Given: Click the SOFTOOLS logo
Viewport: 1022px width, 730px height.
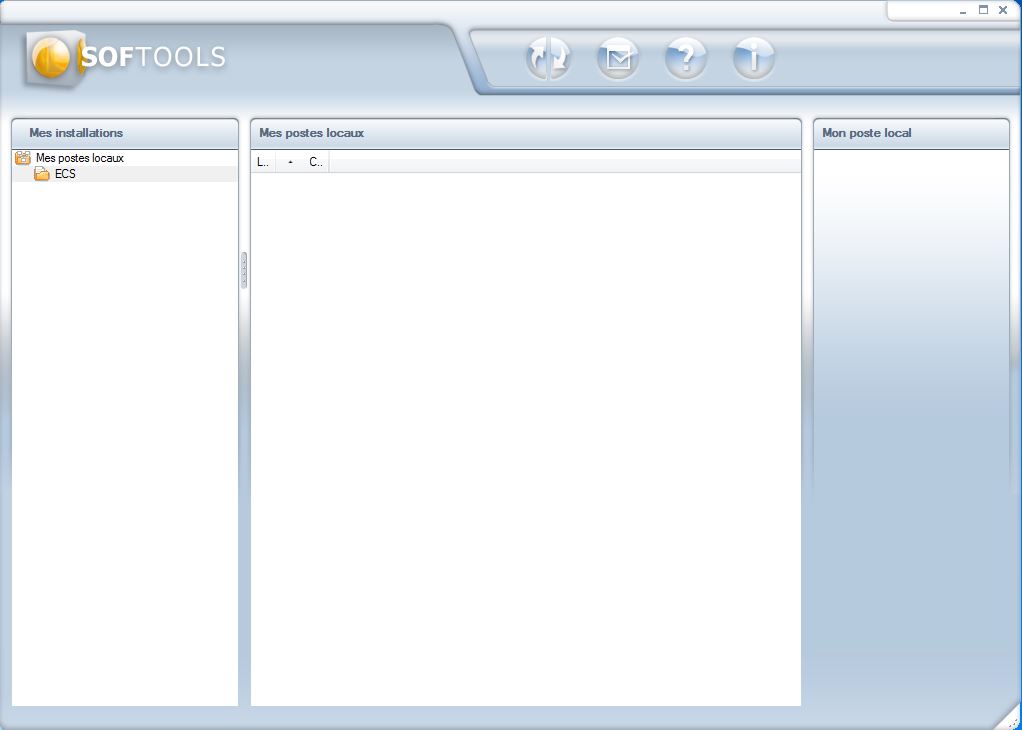Looking at the screenshot, I should (126, 57).
